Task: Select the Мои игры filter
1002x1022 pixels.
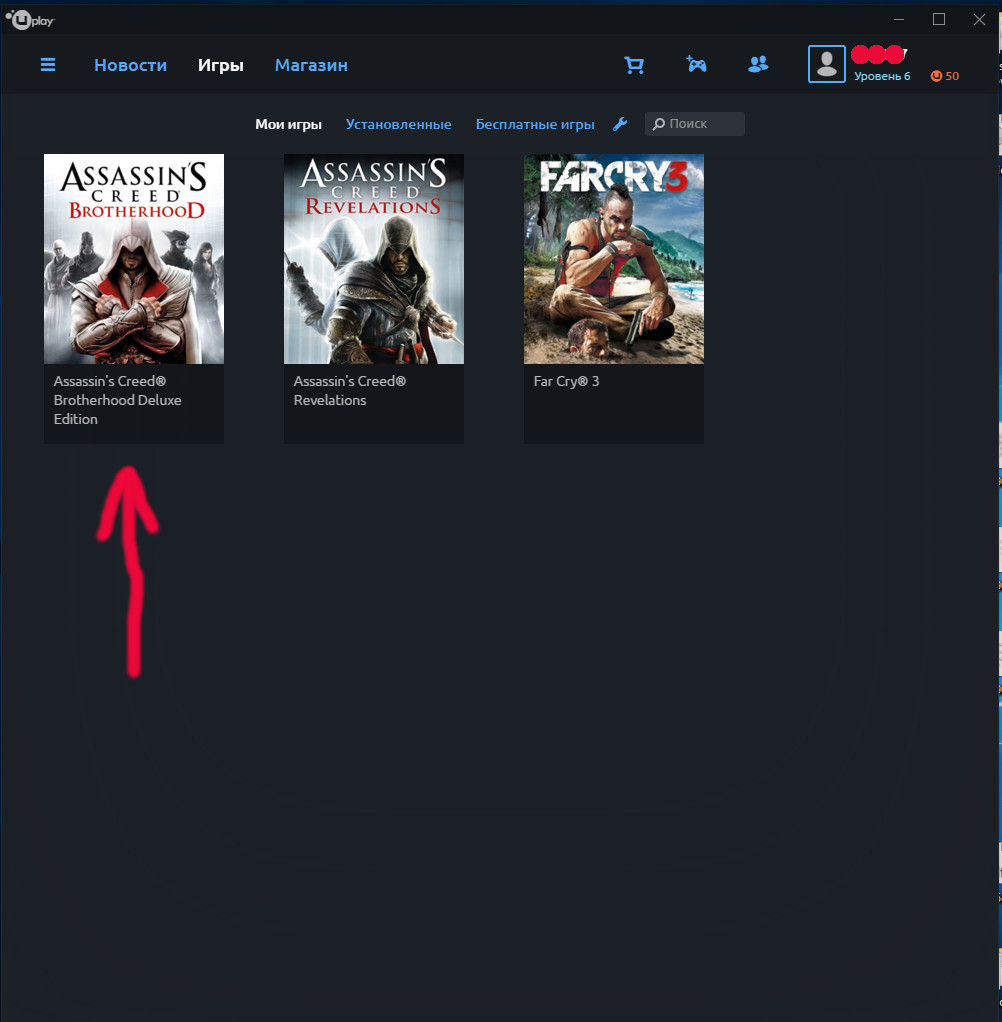Action: (x=288, y=124)
